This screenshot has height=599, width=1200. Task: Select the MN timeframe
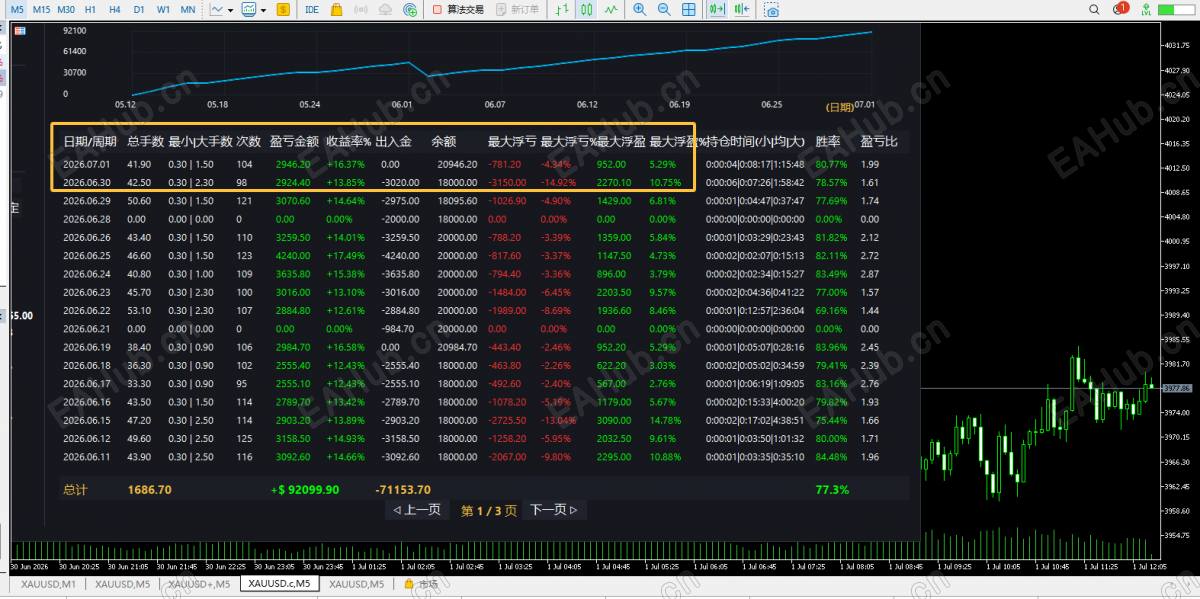188,9
